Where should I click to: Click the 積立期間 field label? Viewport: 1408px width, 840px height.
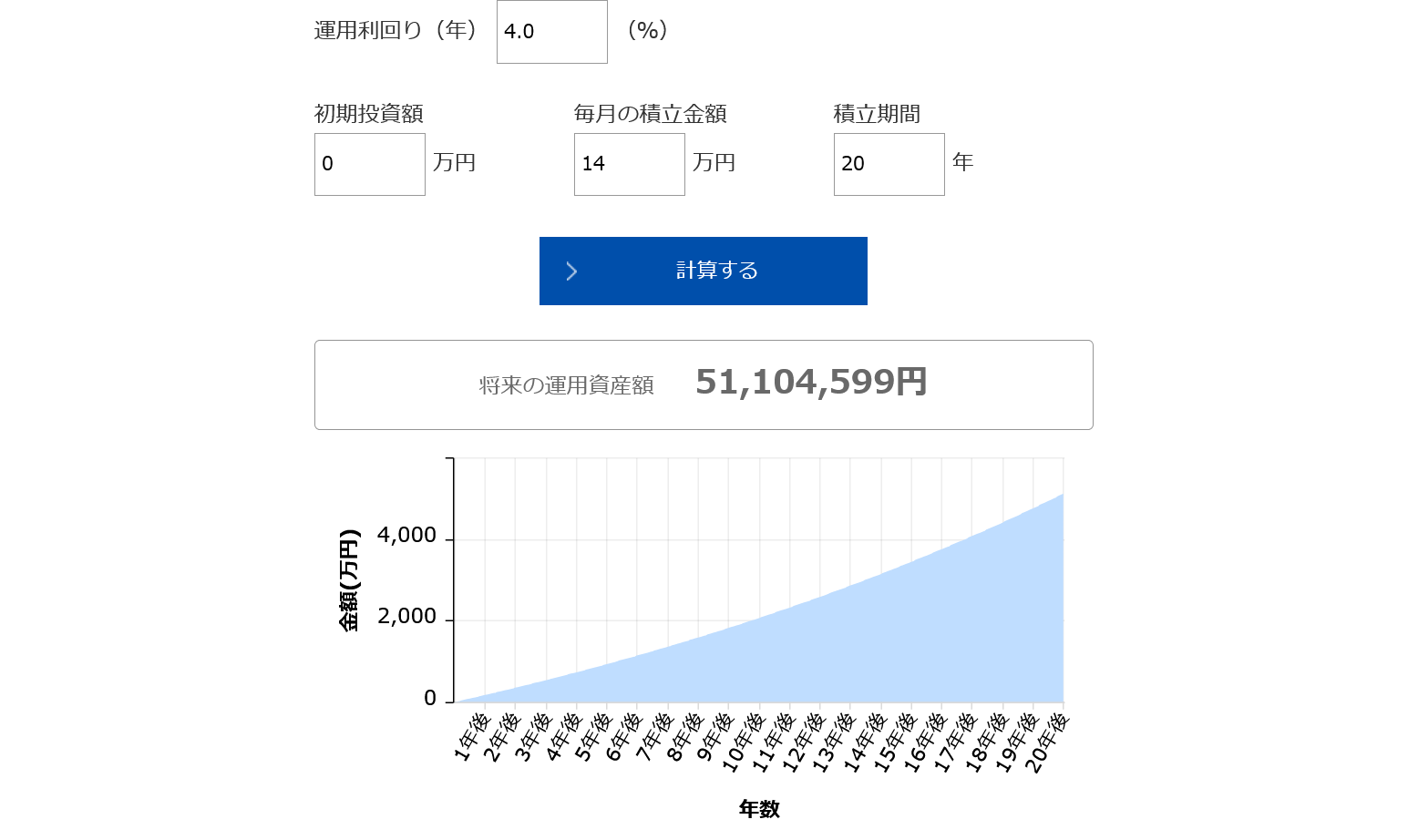coord(877,114)
